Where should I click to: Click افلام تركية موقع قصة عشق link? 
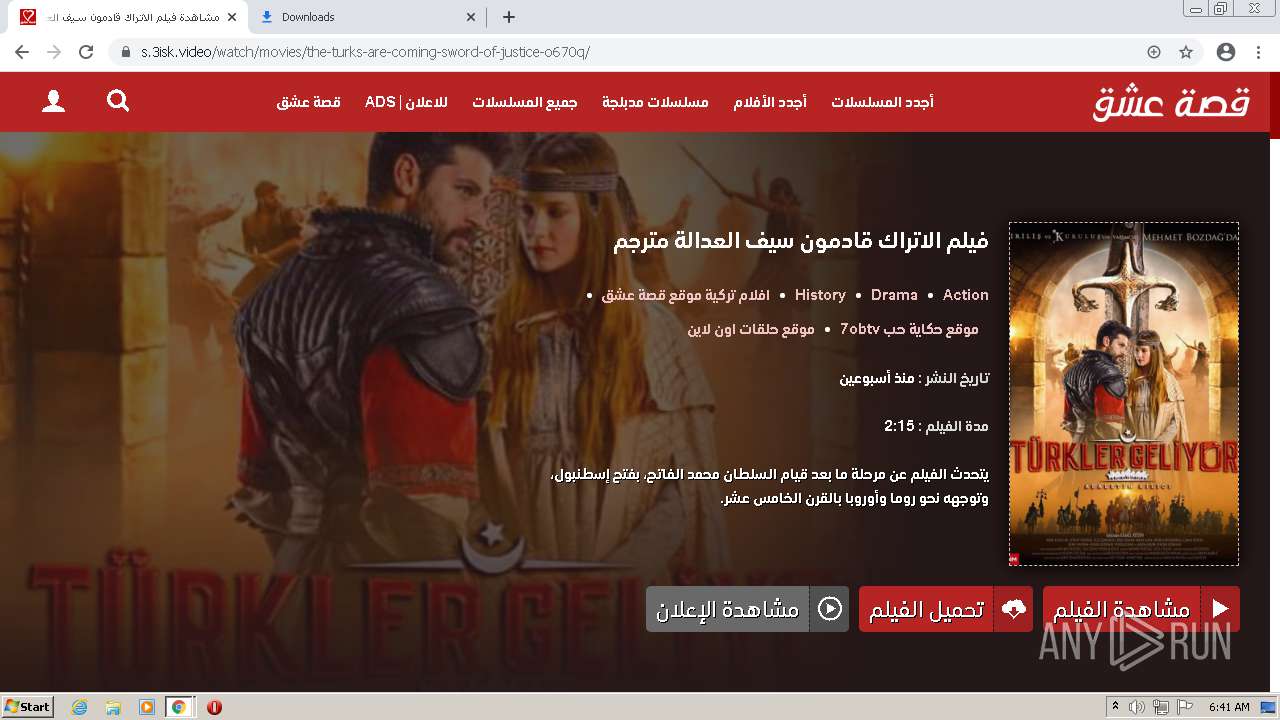[x=686, y=295]
